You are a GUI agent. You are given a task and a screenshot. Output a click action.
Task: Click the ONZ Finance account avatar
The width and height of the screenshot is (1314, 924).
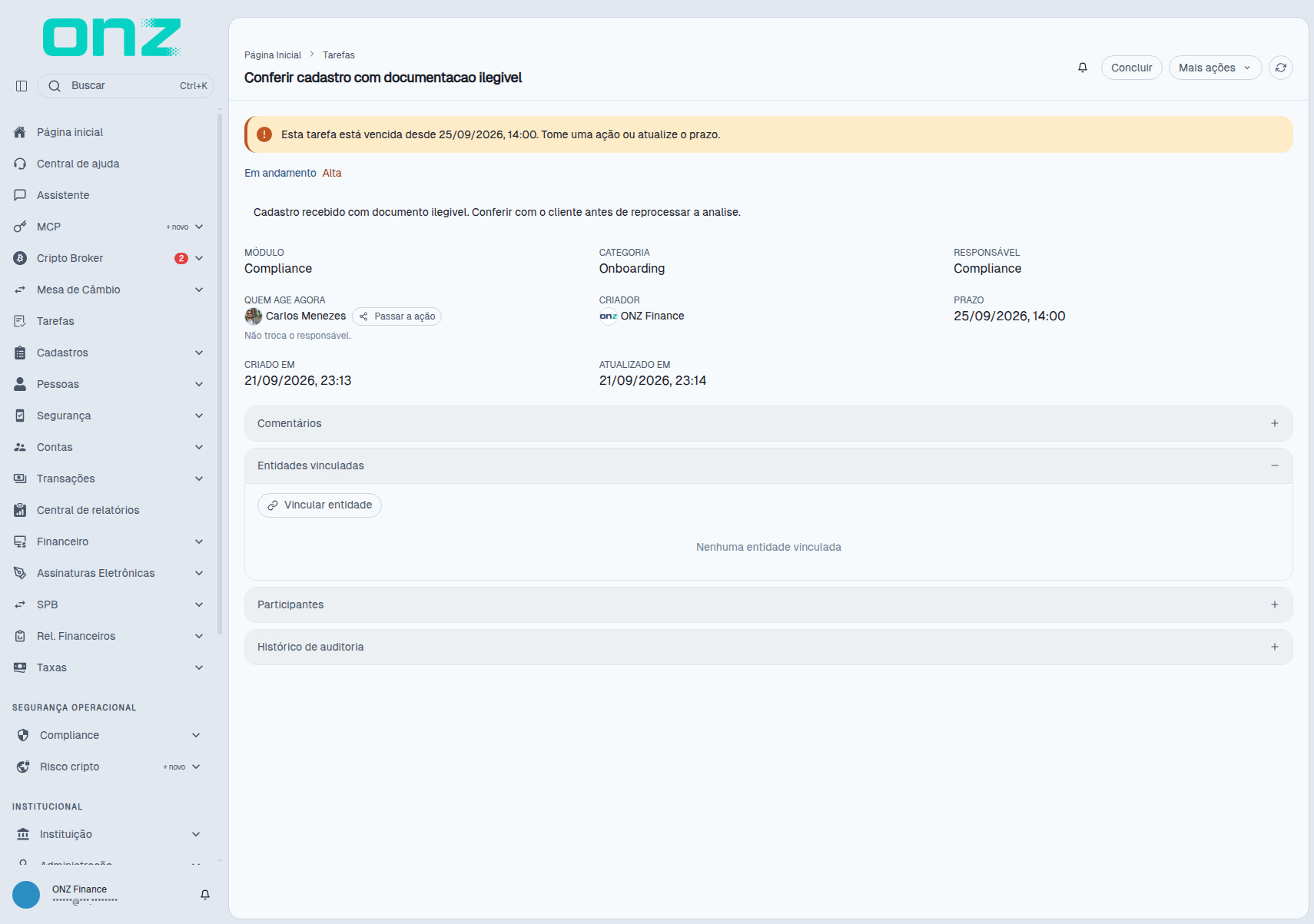pos(26,895)
